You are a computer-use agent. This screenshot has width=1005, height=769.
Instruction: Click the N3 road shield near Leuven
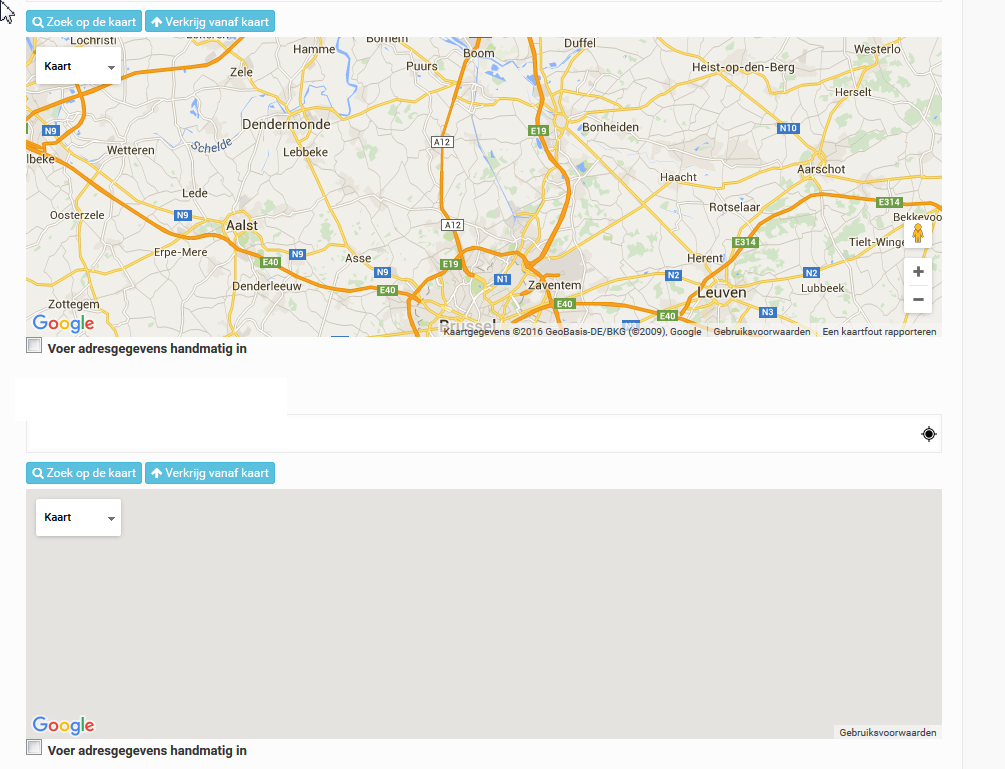767,312
